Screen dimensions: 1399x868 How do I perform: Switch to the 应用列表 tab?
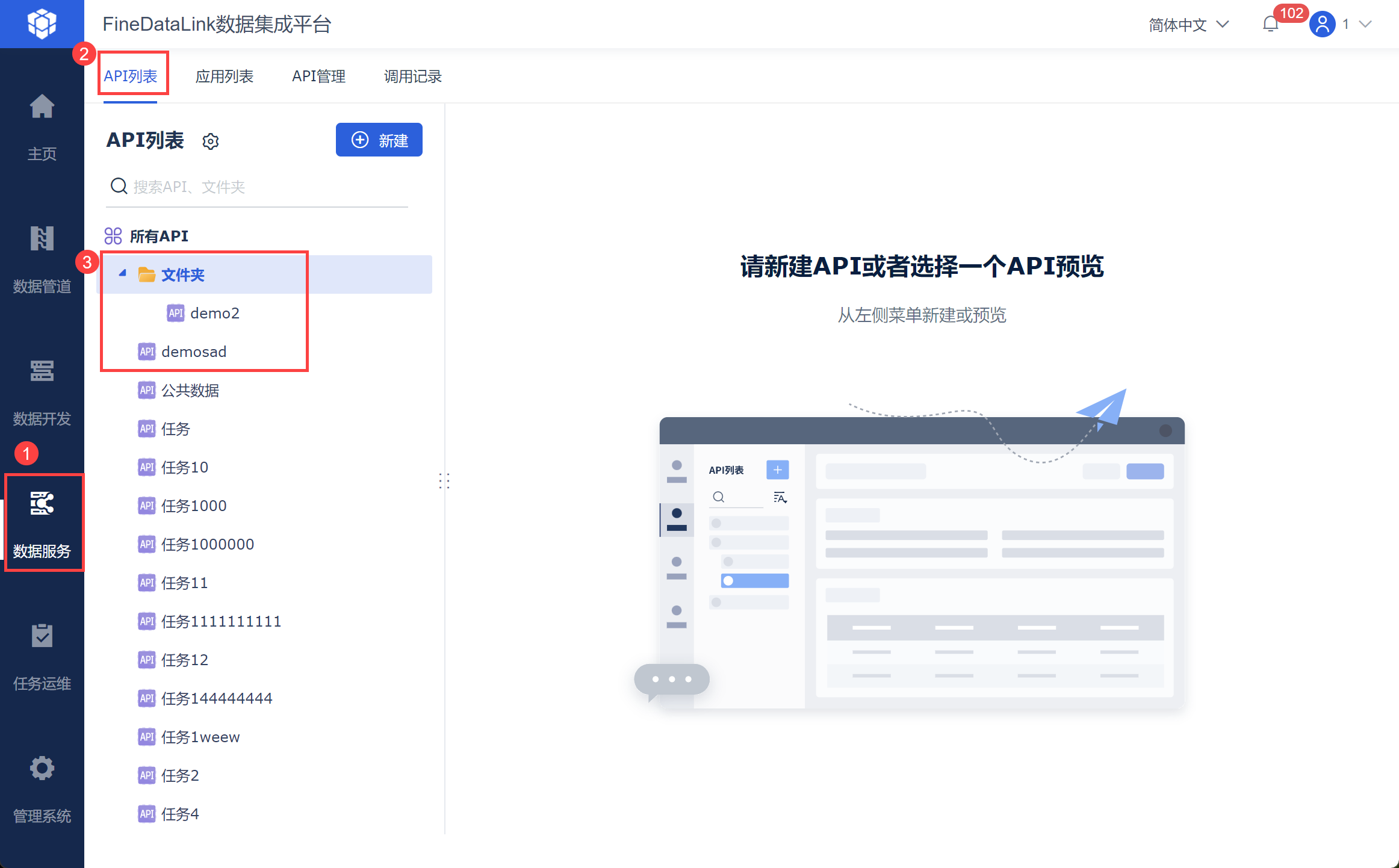coord(225,76)
